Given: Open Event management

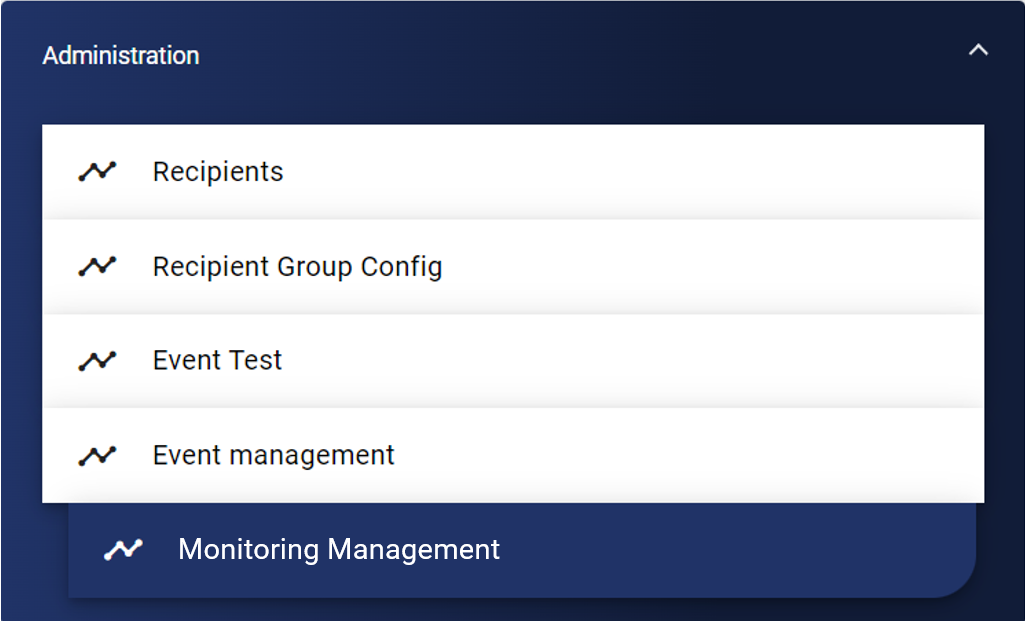Looking at the screenshot, I should (512, 456).
